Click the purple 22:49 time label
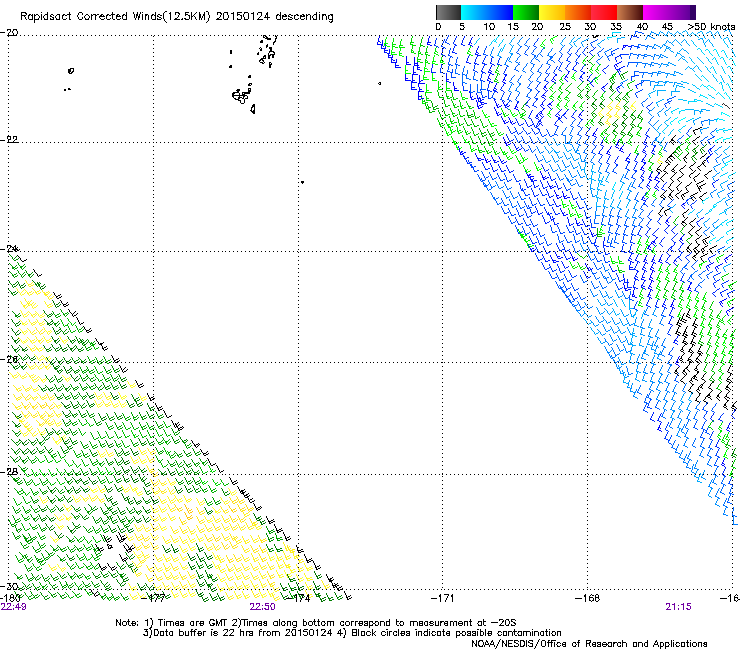 tap(14, 607)
